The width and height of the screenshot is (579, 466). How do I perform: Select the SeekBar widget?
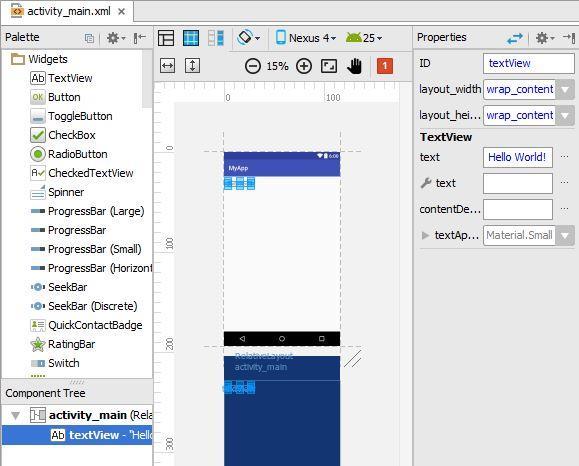point(59,287)
